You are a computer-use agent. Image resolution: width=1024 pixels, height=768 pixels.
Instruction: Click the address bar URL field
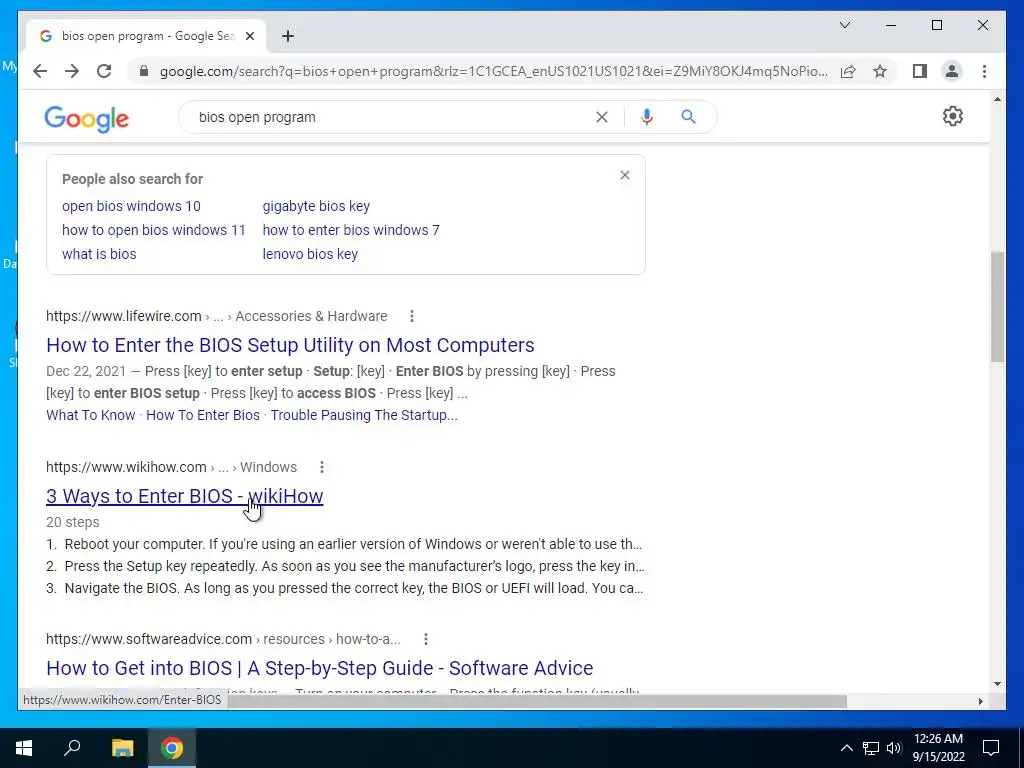(x=493, y=71)
